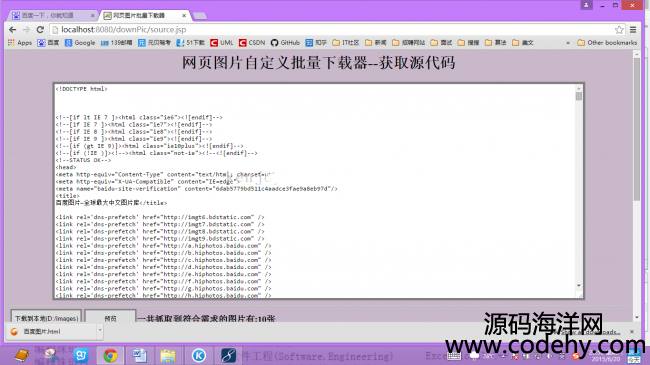Viewport: 650px width, 365px height.
Task: Click the browser back arrow
Action: coord(12,30)
